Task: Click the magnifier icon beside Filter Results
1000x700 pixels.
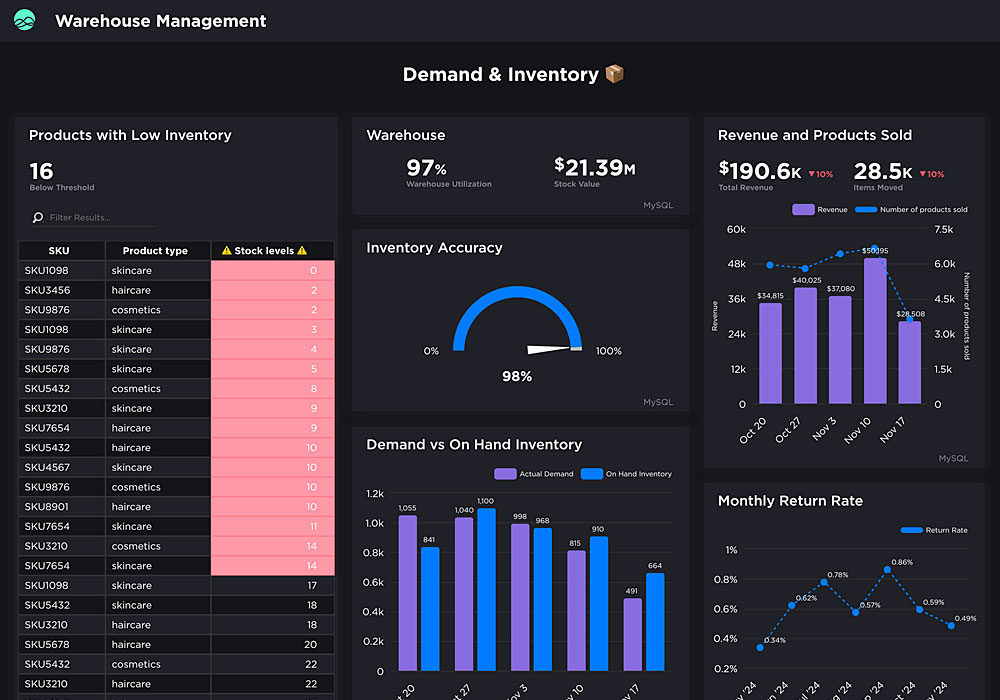Action: [38, 218]
